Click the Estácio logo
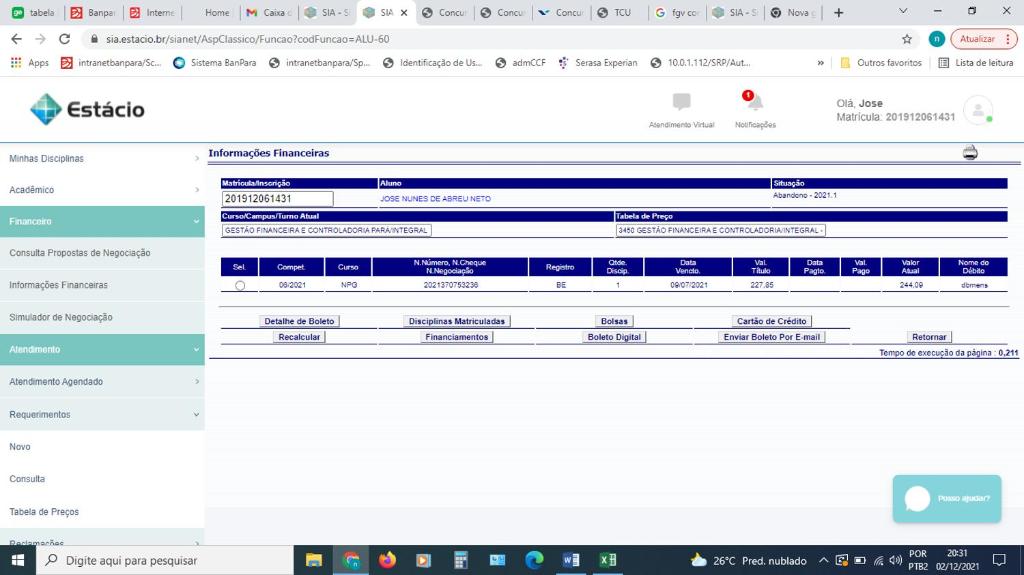Screen dimensions: 1024x575 tap(87, 109)
